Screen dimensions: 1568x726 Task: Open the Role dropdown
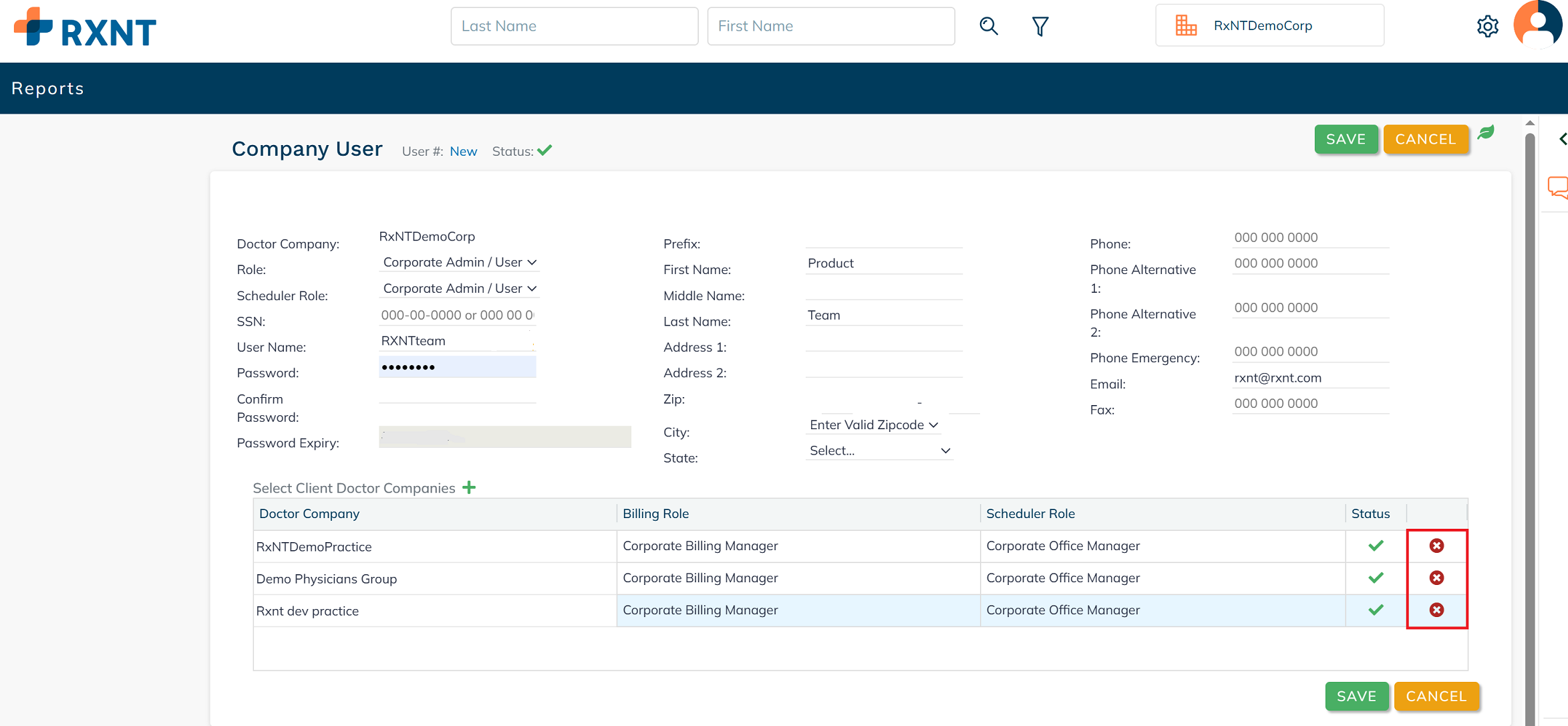459,262
